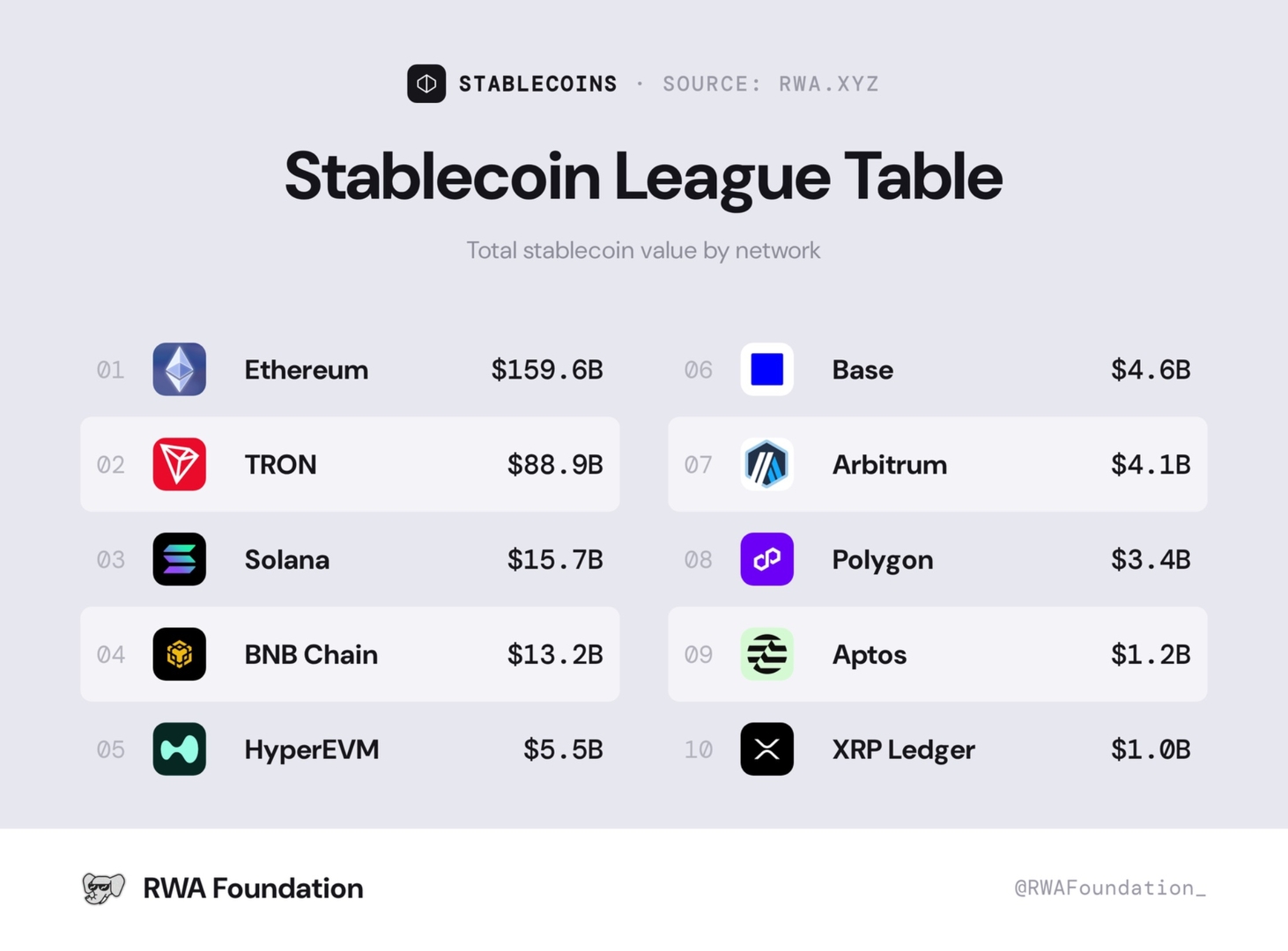Select the Arbitrum hexagon logo icon
This screenshot has height=951, width=1288.
[766, 464]
